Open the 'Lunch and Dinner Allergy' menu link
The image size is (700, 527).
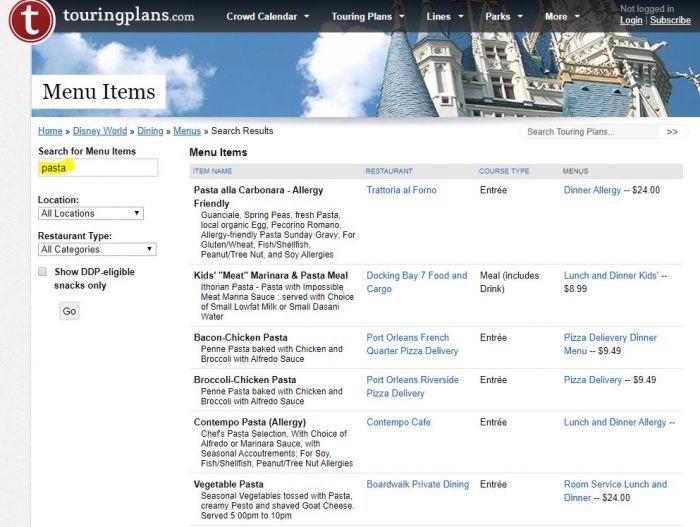pyautogui.click(x=615, y=422)
